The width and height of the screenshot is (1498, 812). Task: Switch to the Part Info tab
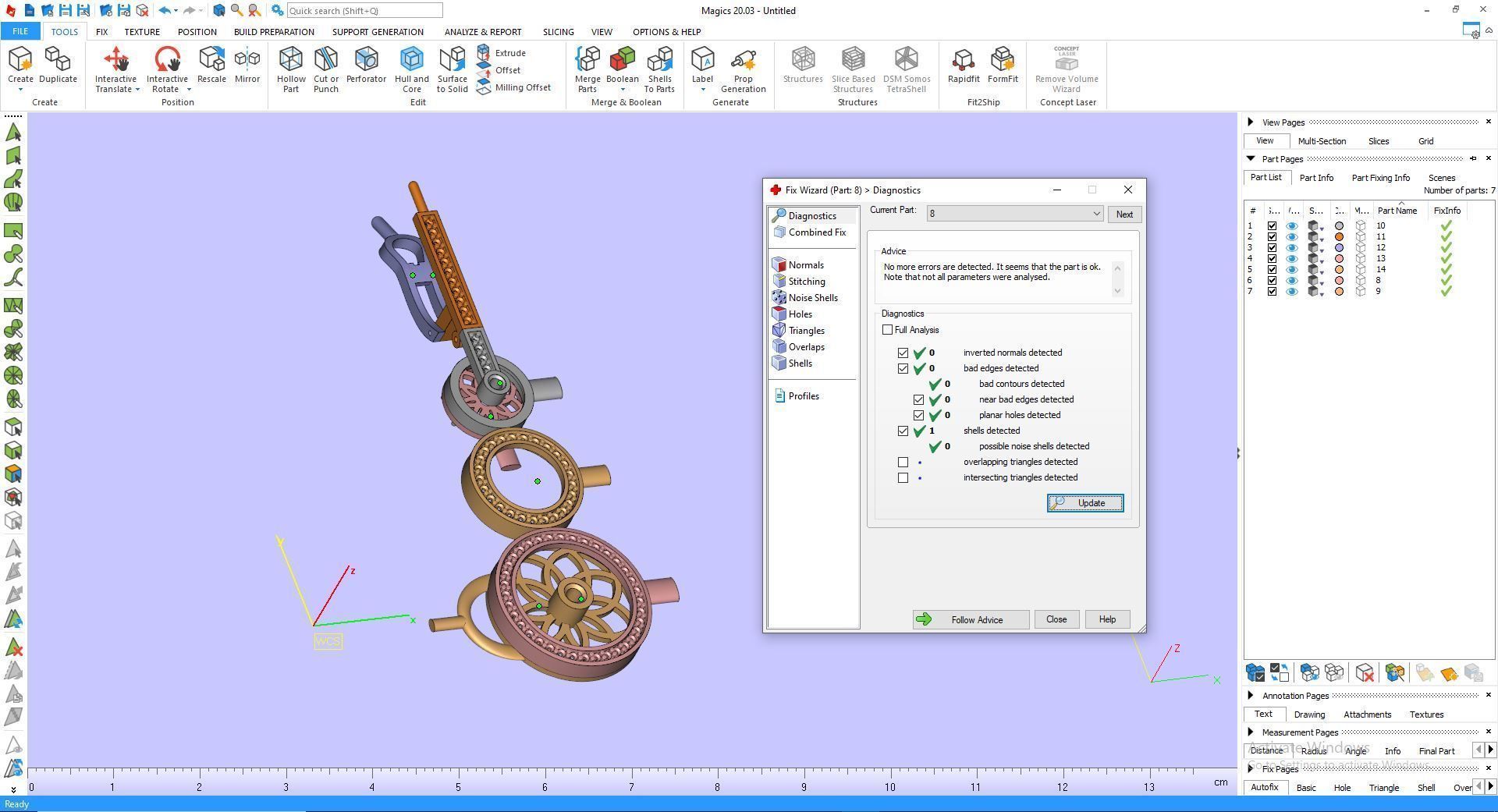(1316, 178)
